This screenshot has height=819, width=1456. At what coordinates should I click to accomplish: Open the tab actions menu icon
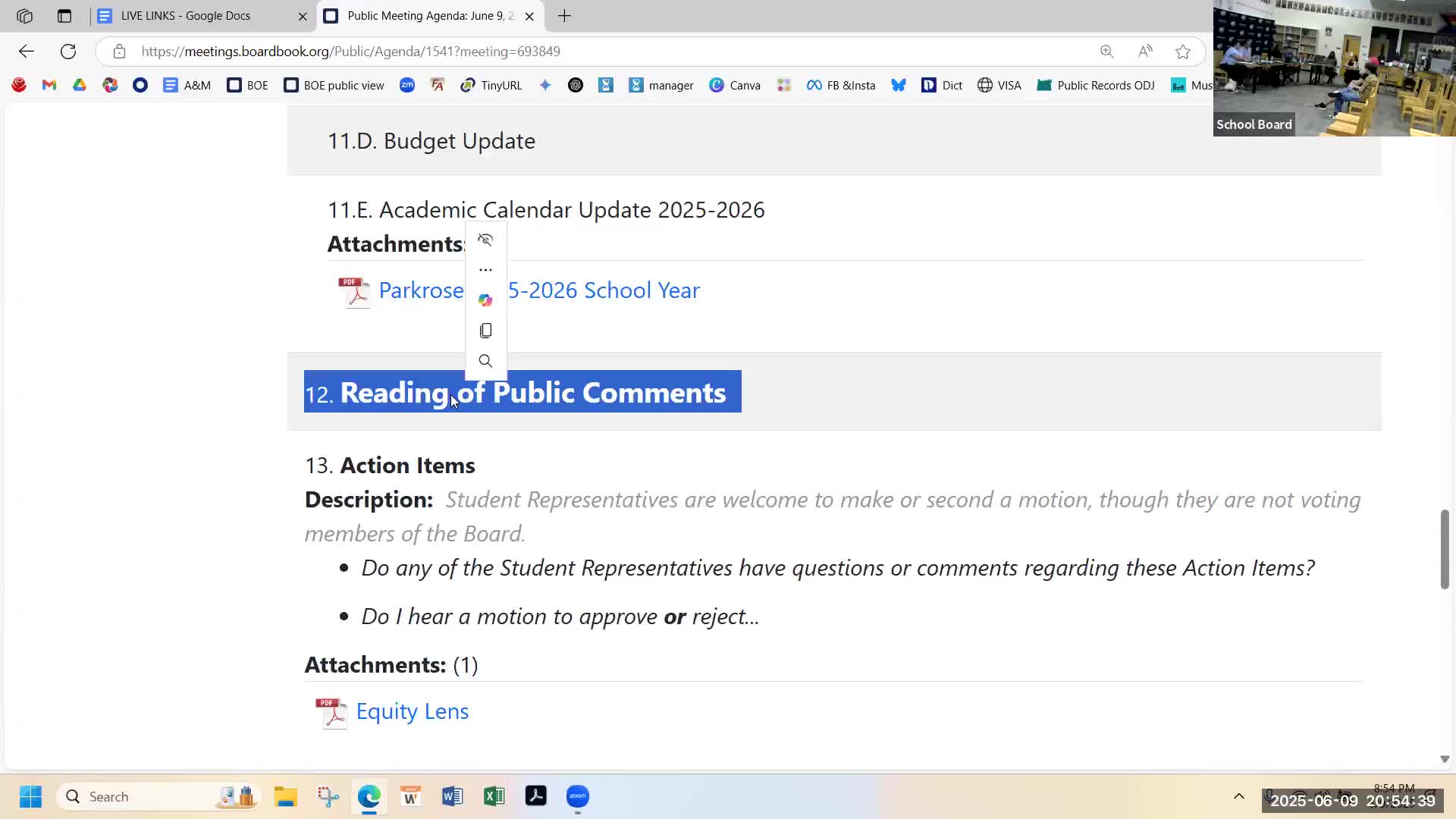pos(64,16)
